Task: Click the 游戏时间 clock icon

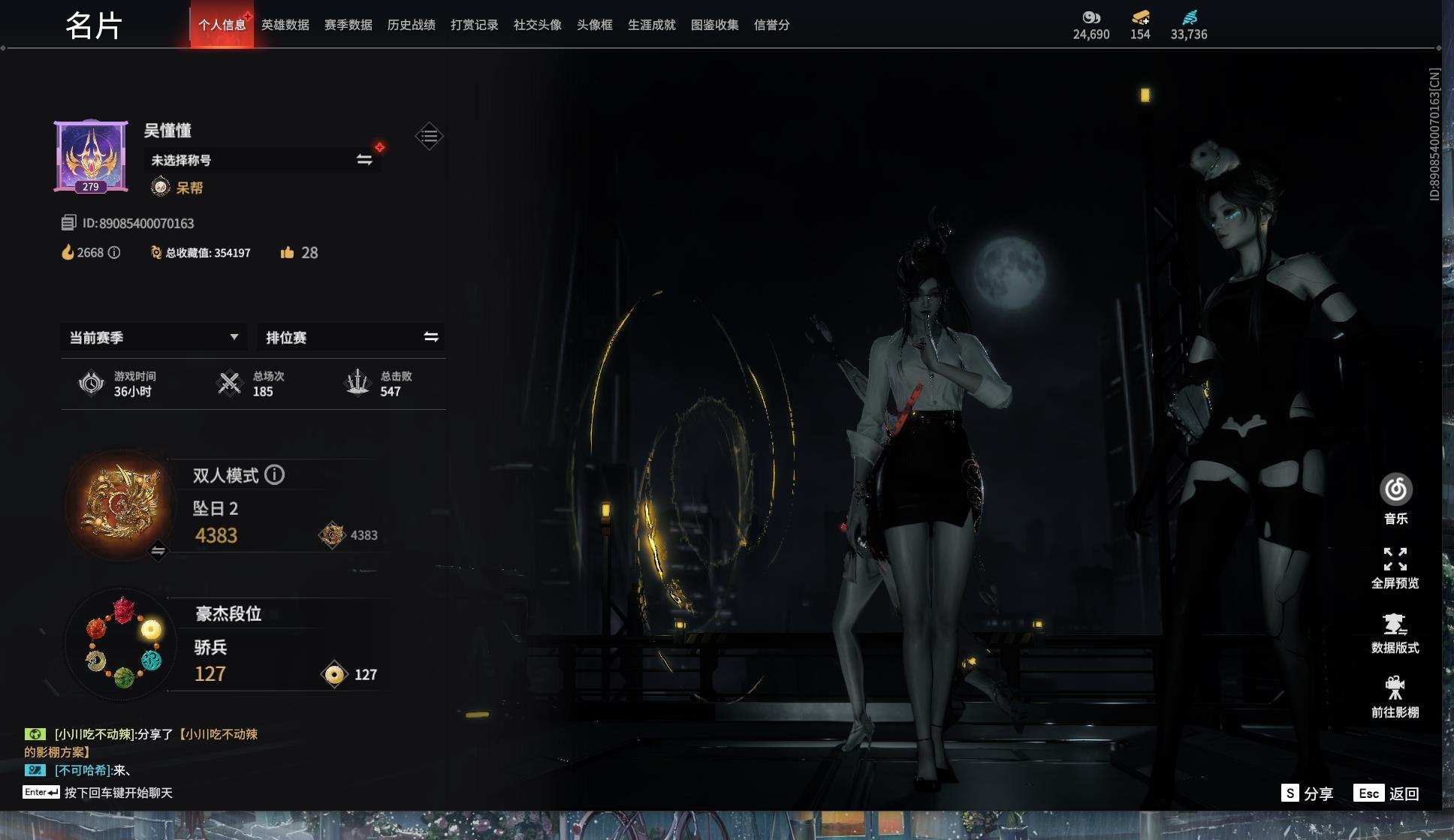Action: click(92, 383)
